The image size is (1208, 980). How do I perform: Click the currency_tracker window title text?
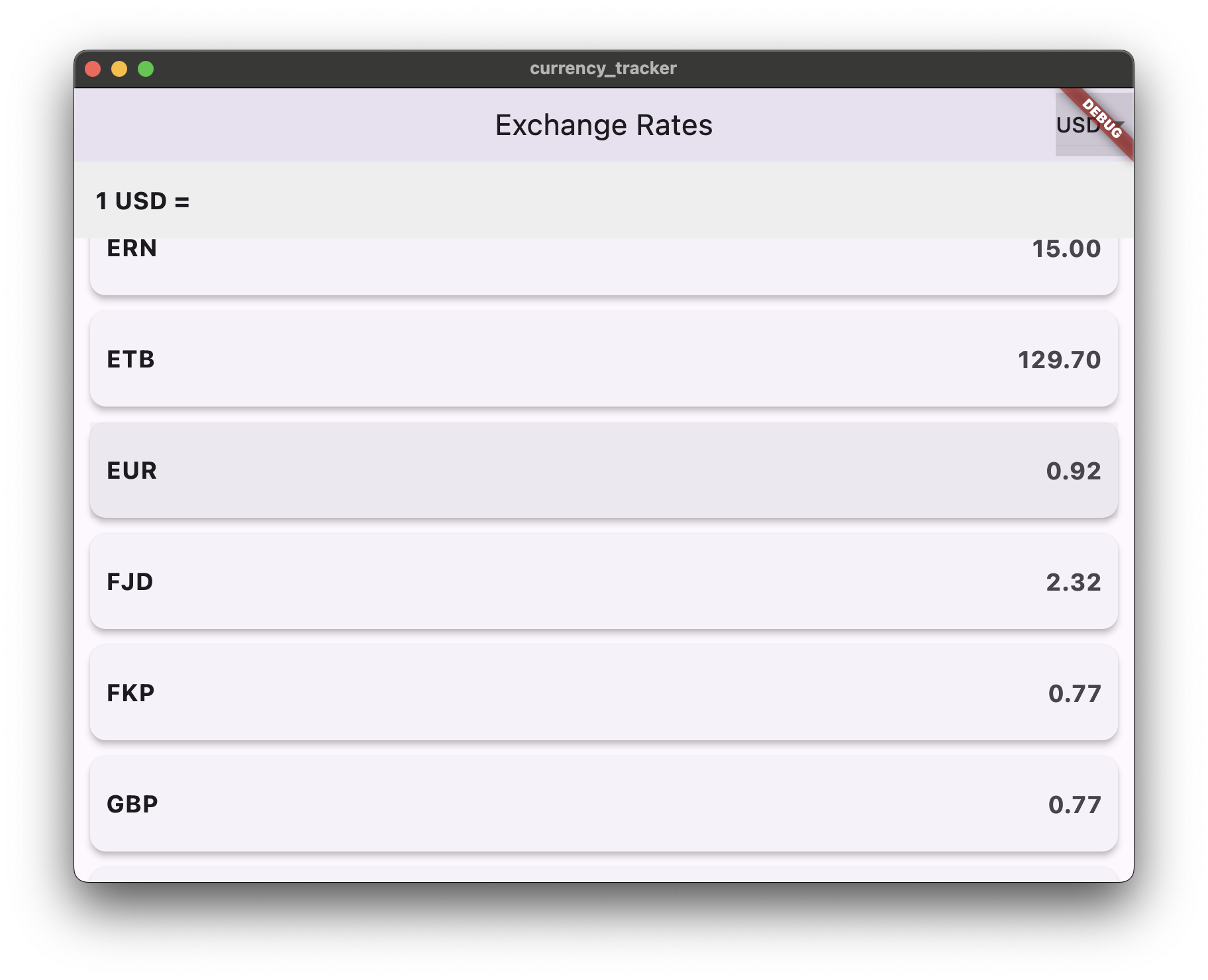tap(603, 68)
